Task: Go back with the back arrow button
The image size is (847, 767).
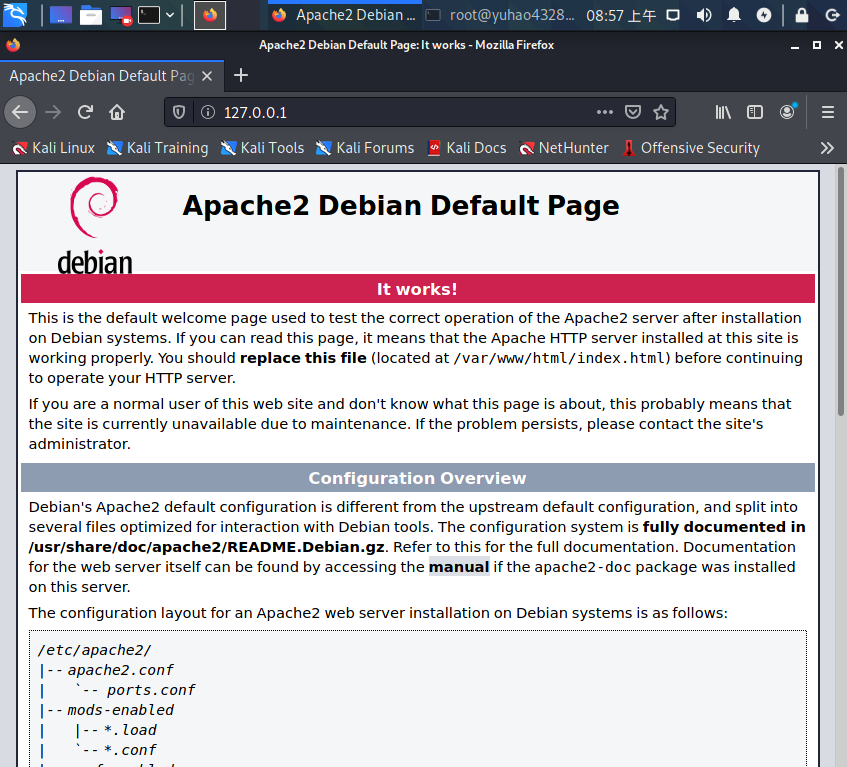Action: click(x=20, y=112)
